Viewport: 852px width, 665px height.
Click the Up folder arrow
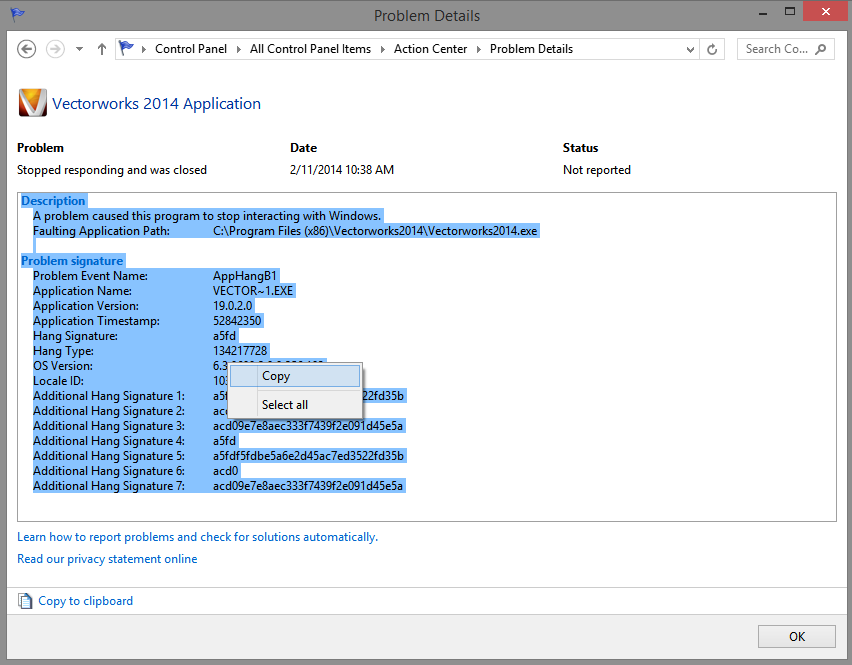tap(101, 49)
